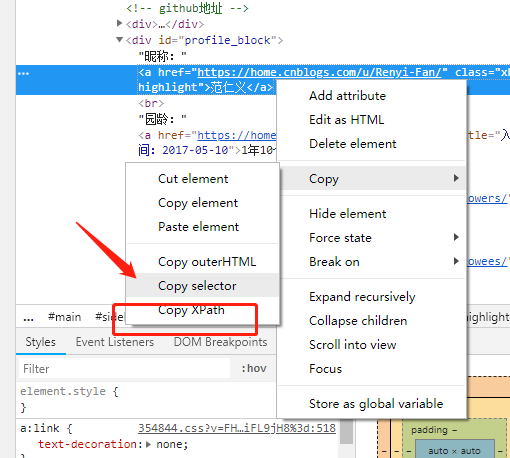
Task: Choose Store as global variable
Action: click(376, 404)
